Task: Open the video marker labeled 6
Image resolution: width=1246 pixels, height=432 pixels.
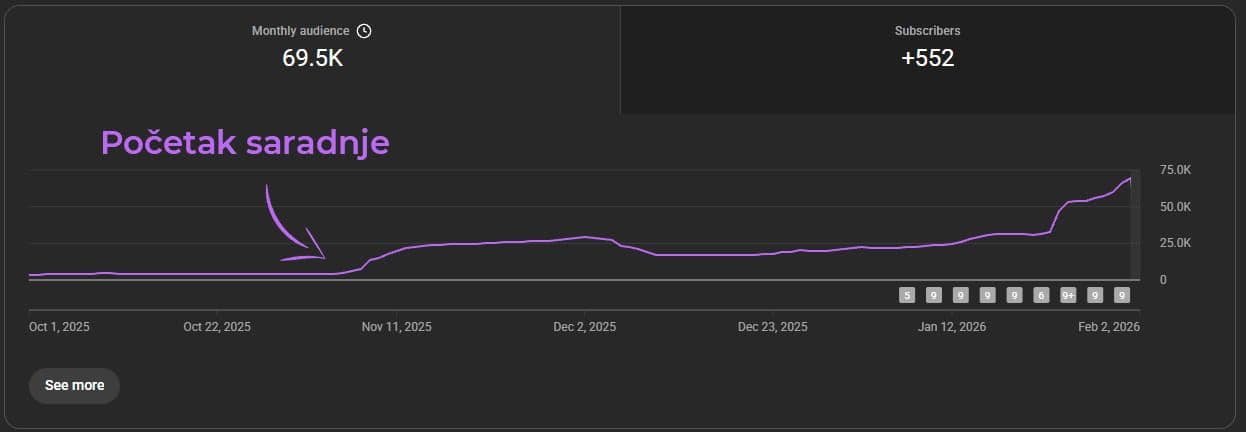Action: [1041, 295]
